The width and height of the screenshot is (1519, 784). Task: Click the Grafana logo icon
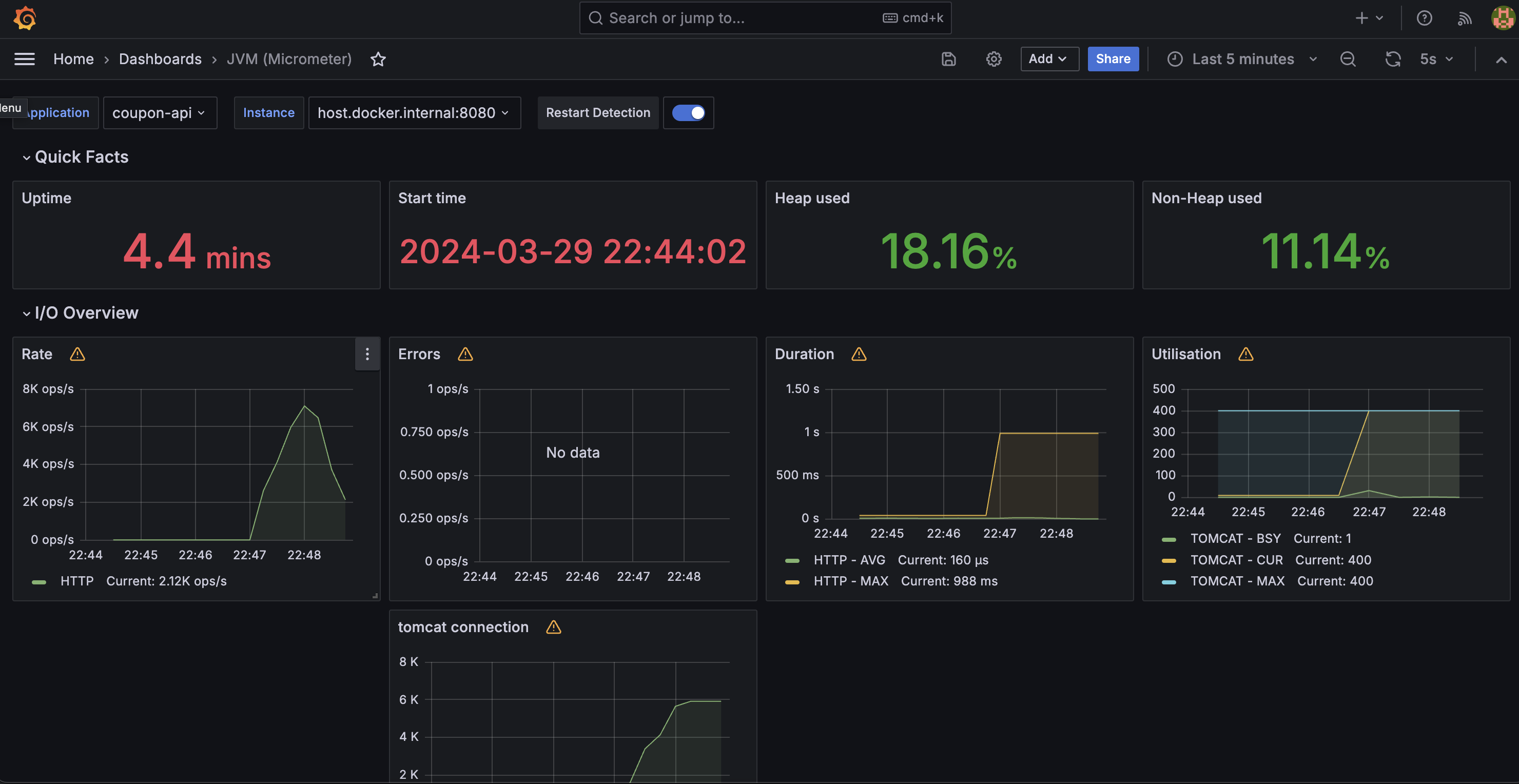(x=25, y=17)
